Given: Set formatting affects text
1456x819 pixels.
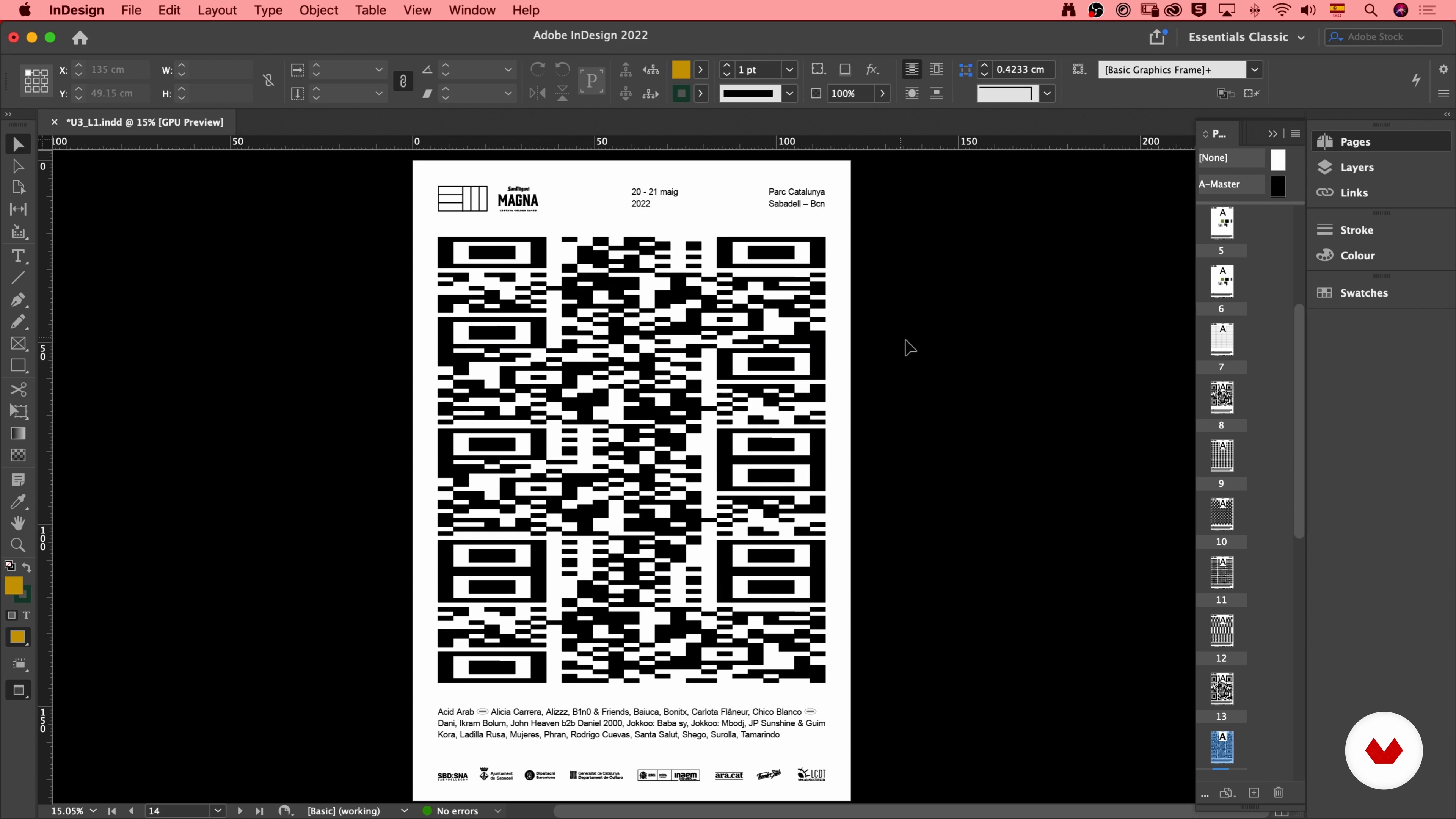Looking at the screenshot, I should (26, 615).
